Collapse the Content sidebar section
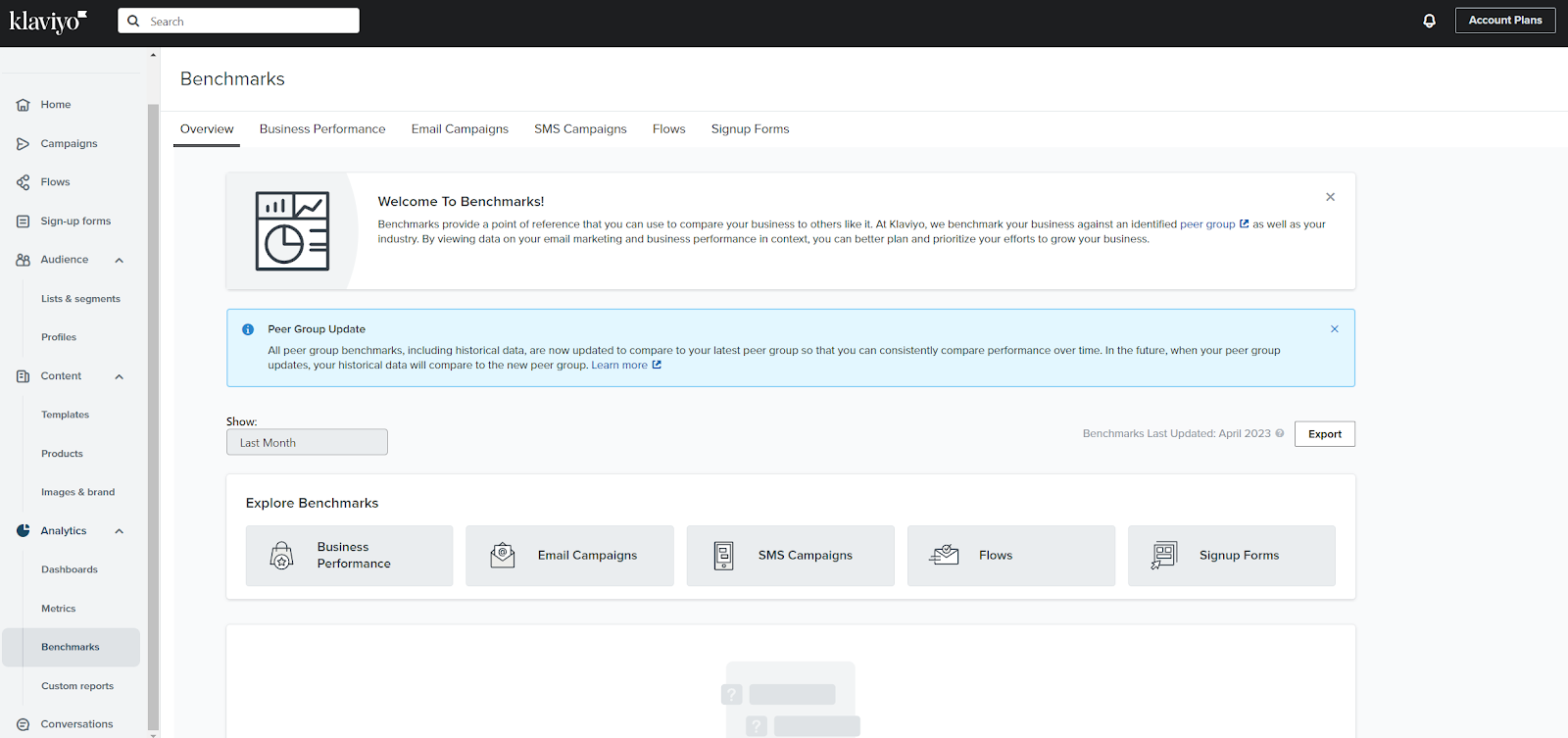The height and width of the screenshot is (738, 1568). point(120,377)
